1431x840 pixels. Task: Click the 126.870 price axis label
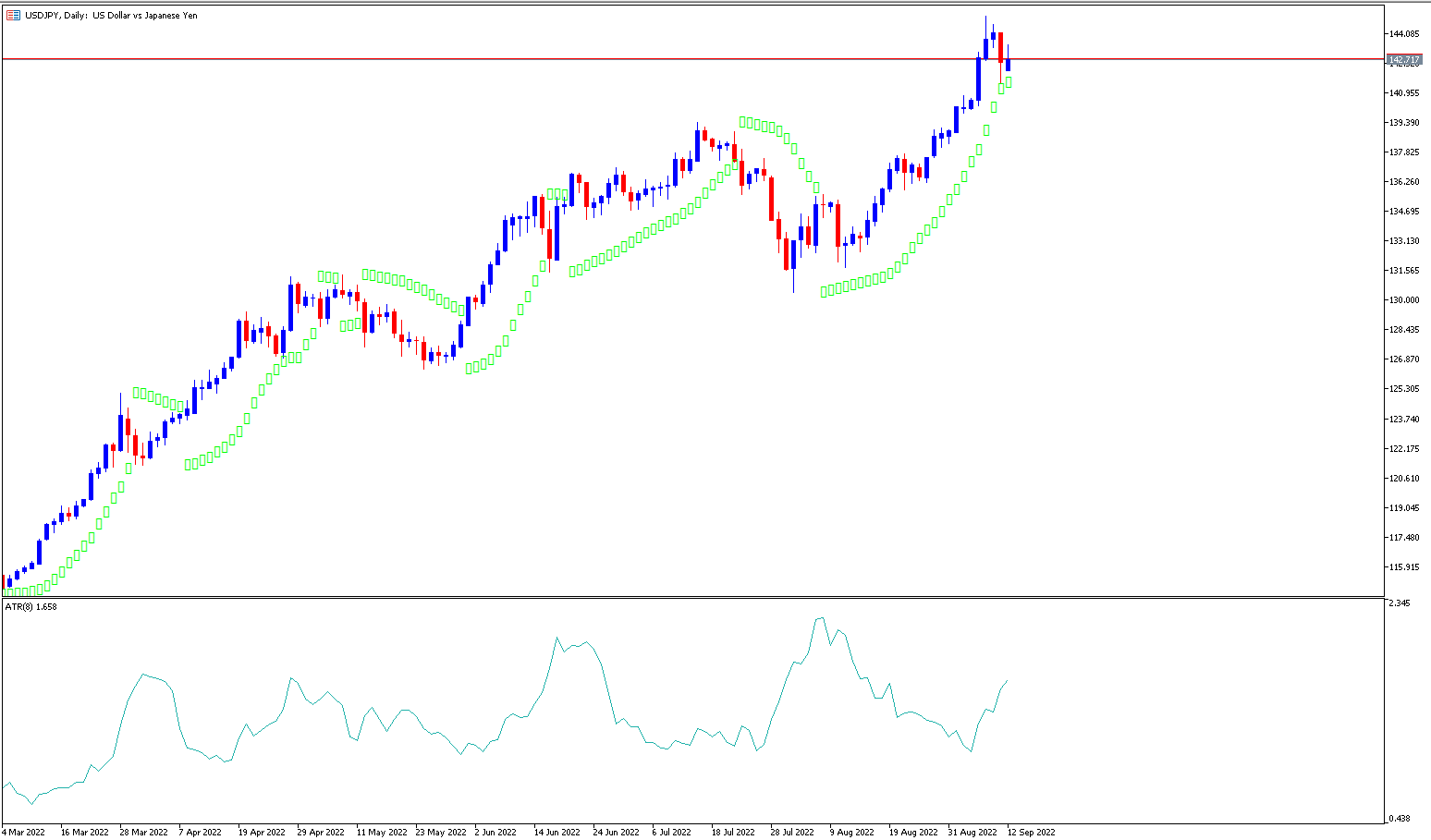(x=1404, y=359)
